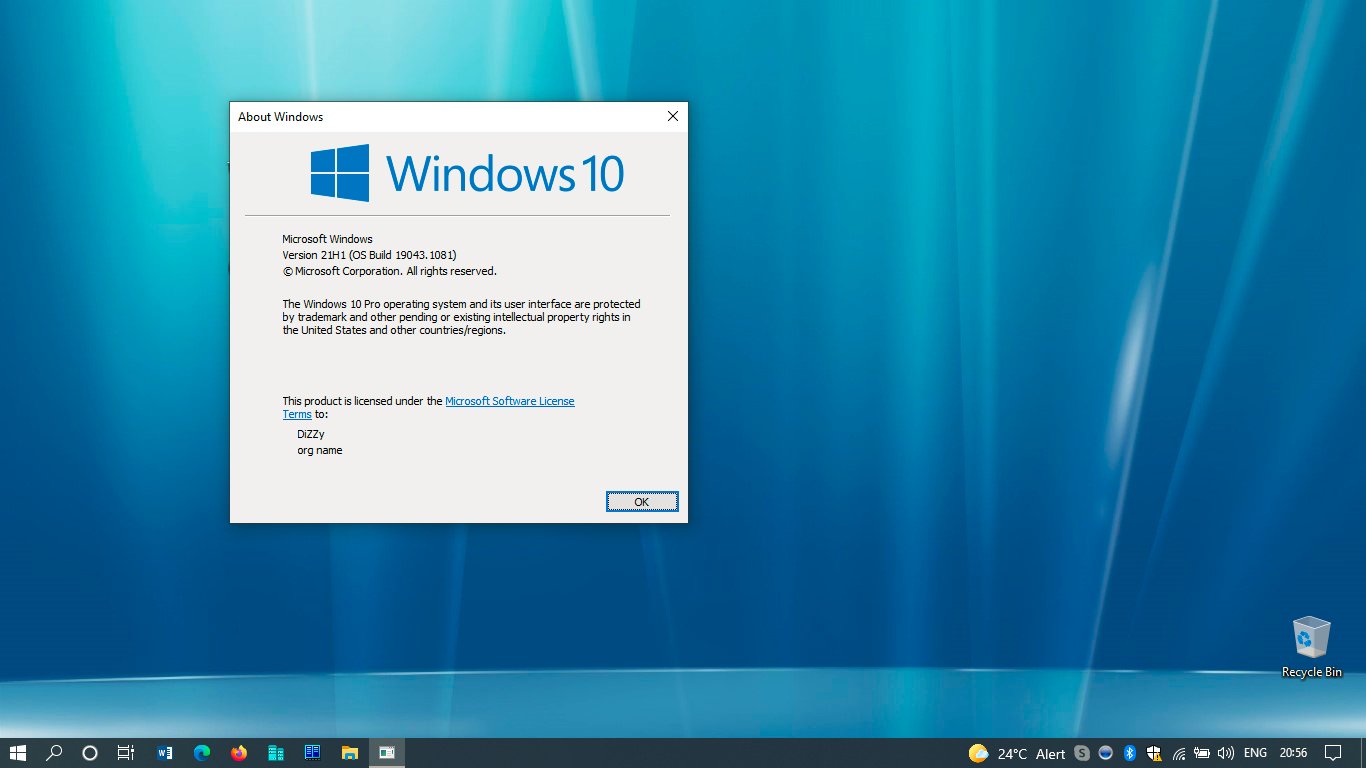Click the text 'Version 21H1 (OS Build 19043.1081)'
1366x768 pixels.
pos(370,255)
